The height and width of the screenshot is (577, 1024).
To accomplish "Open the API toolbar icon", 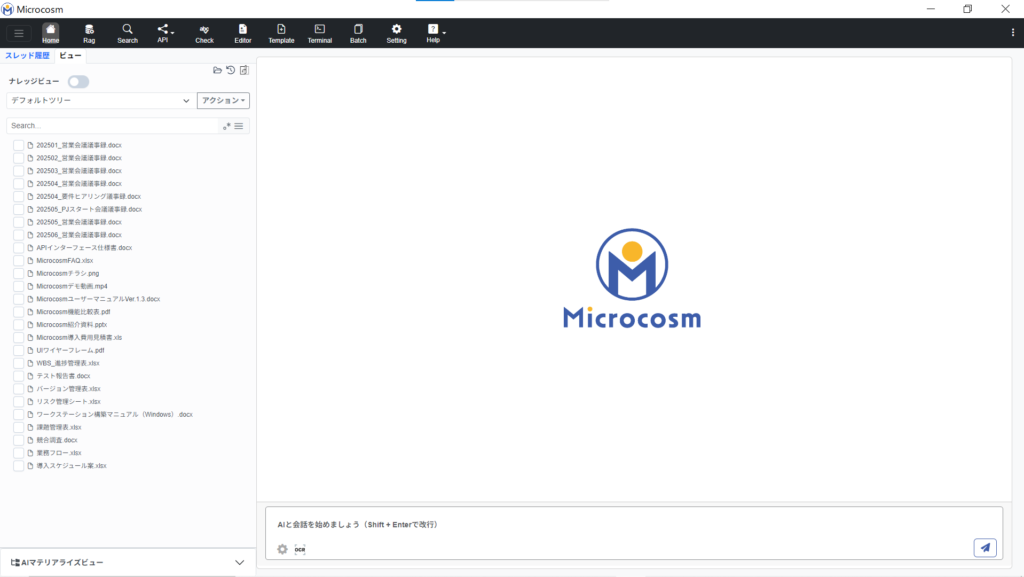I will [162, 33].
